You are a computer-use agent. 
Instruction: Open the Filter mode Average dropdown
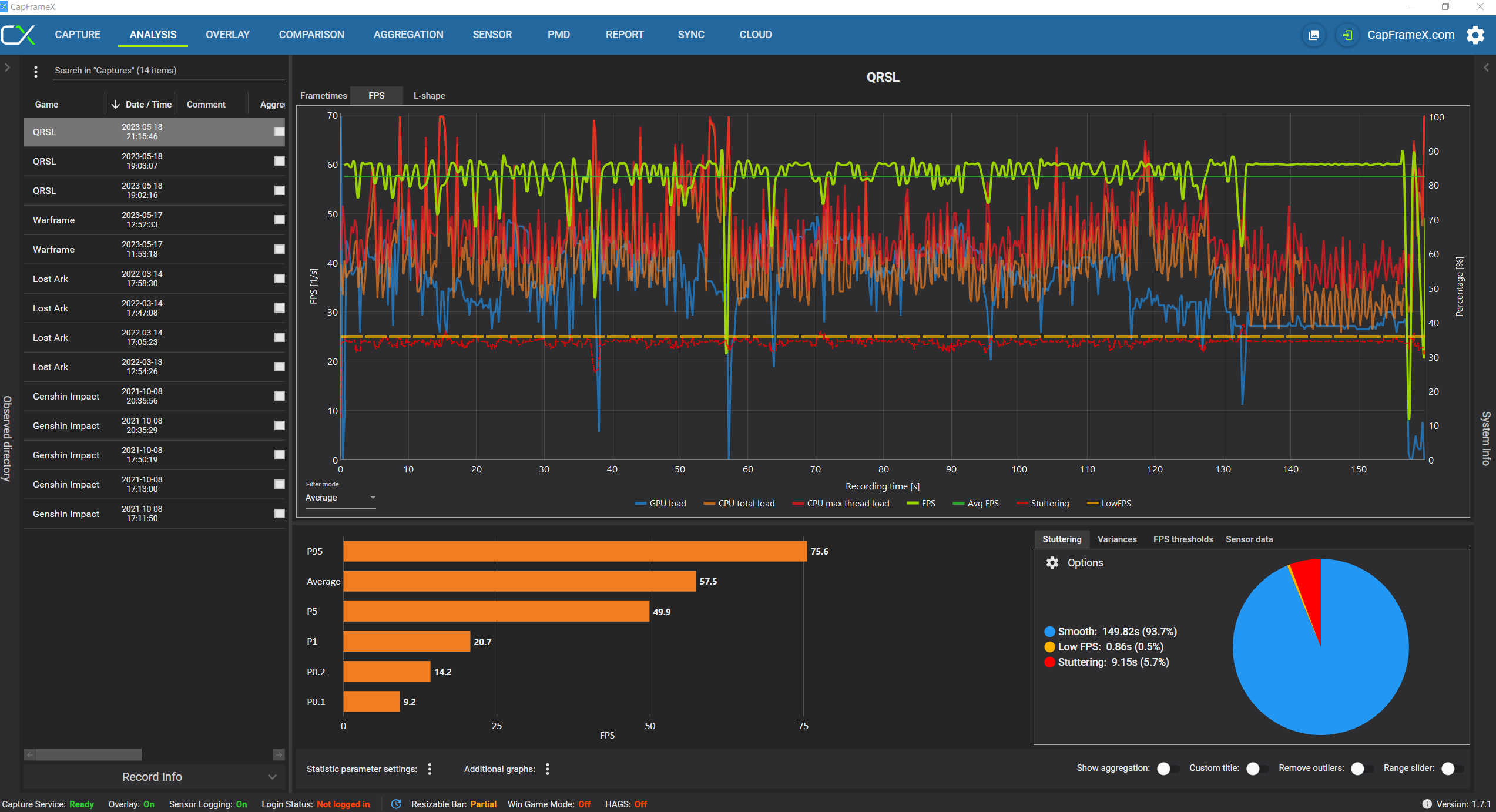click(x=340, y=498)
